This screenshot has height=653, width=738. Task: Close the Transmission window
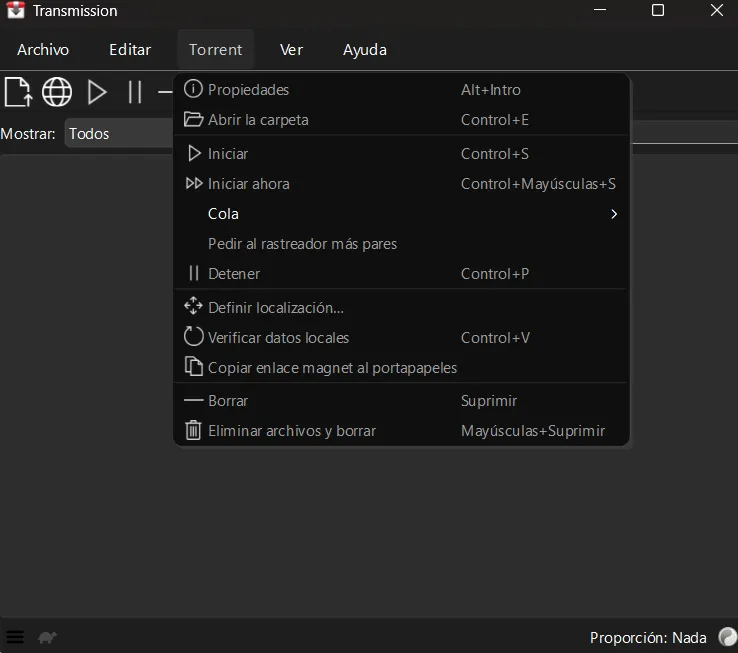pos(717,10)
